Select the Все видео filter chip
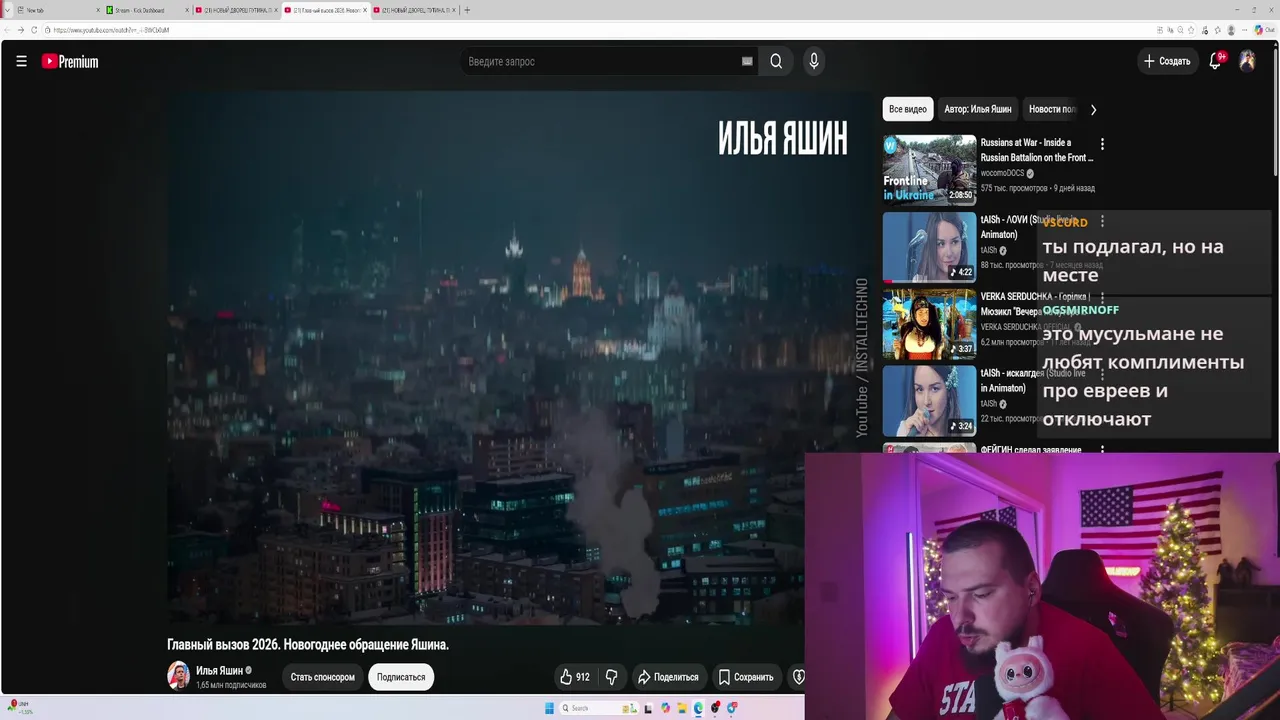 pos(908,109)
